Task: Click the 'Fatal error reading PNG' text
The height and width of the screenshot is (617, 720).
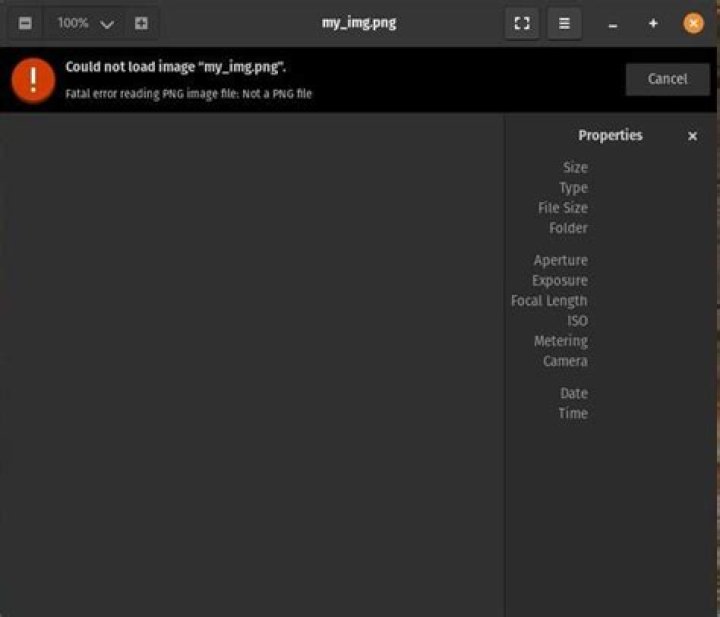Action: coord(188,94)
